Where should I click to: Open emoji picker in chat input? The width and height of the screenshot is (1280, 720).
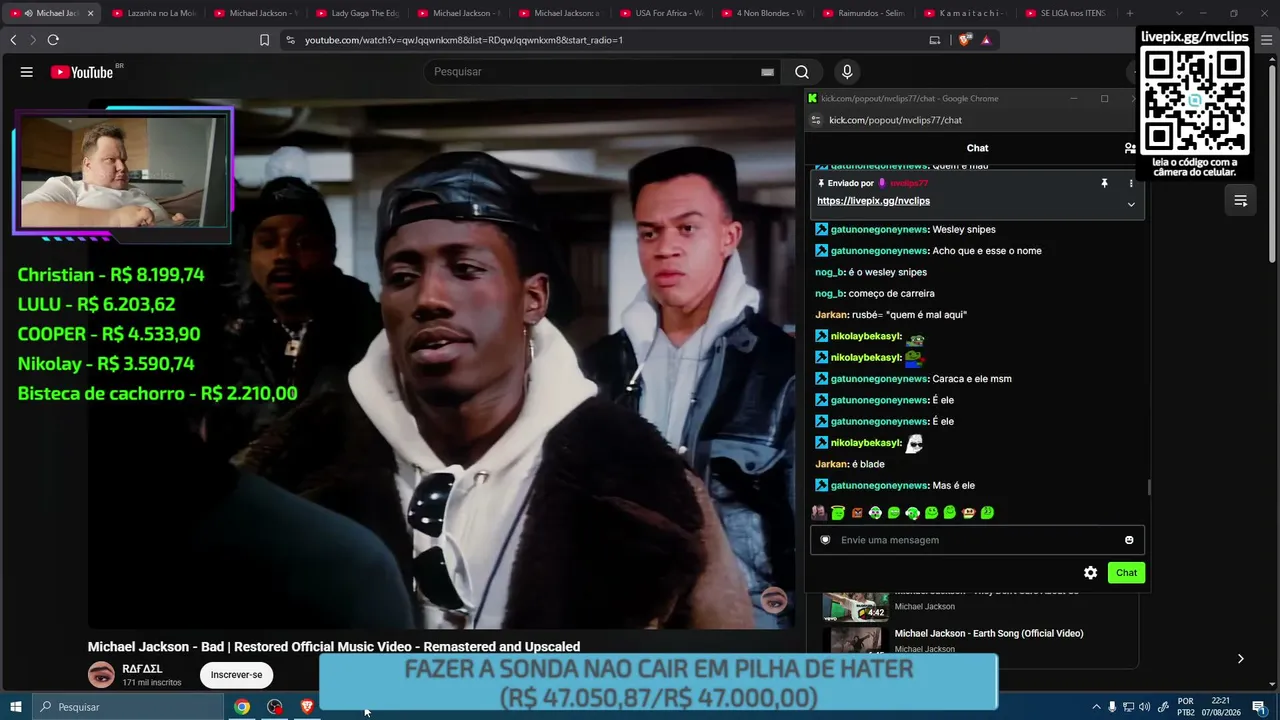(1129, 540)
